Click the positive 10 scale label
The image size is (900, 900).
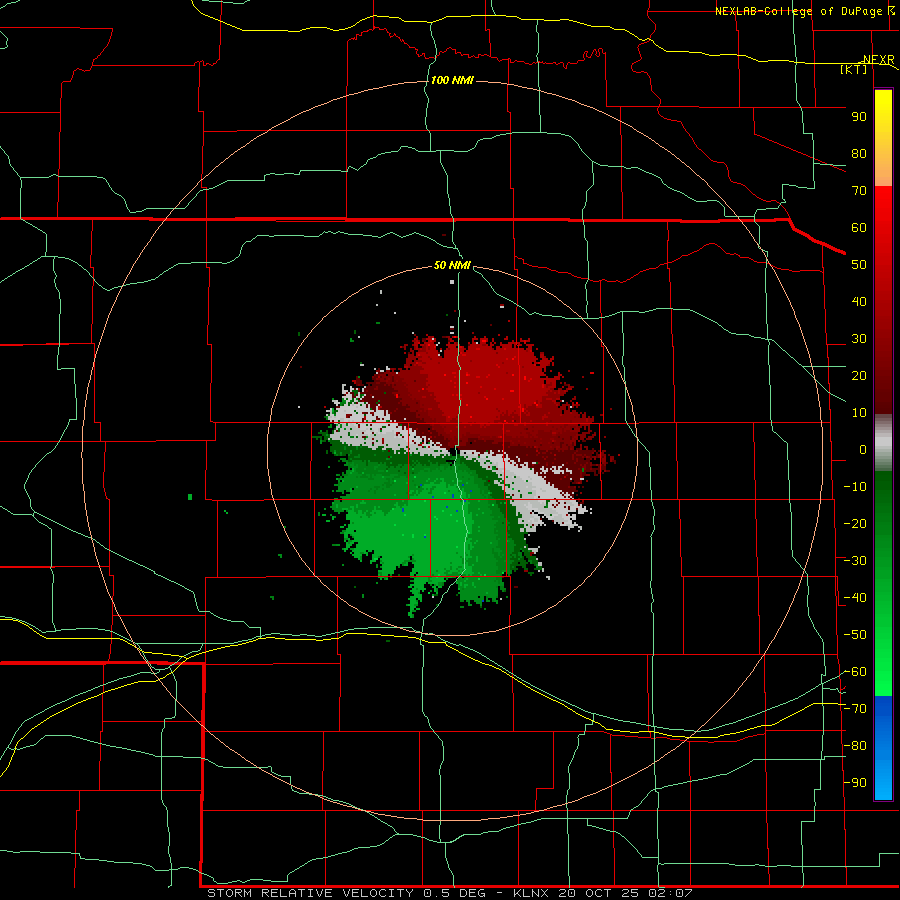(x=859, y=413)
